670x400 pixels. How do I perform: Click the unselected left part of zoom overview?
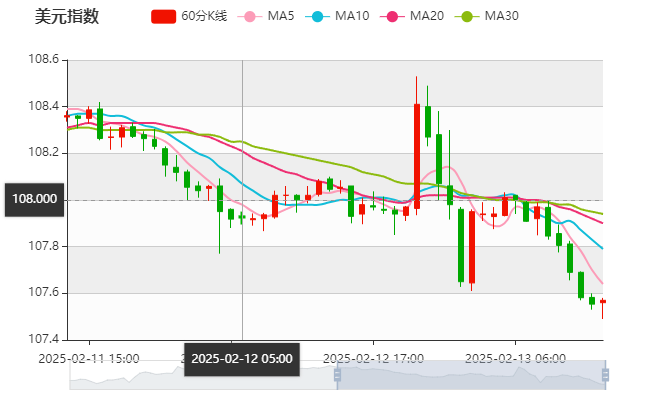coord(203,375)
